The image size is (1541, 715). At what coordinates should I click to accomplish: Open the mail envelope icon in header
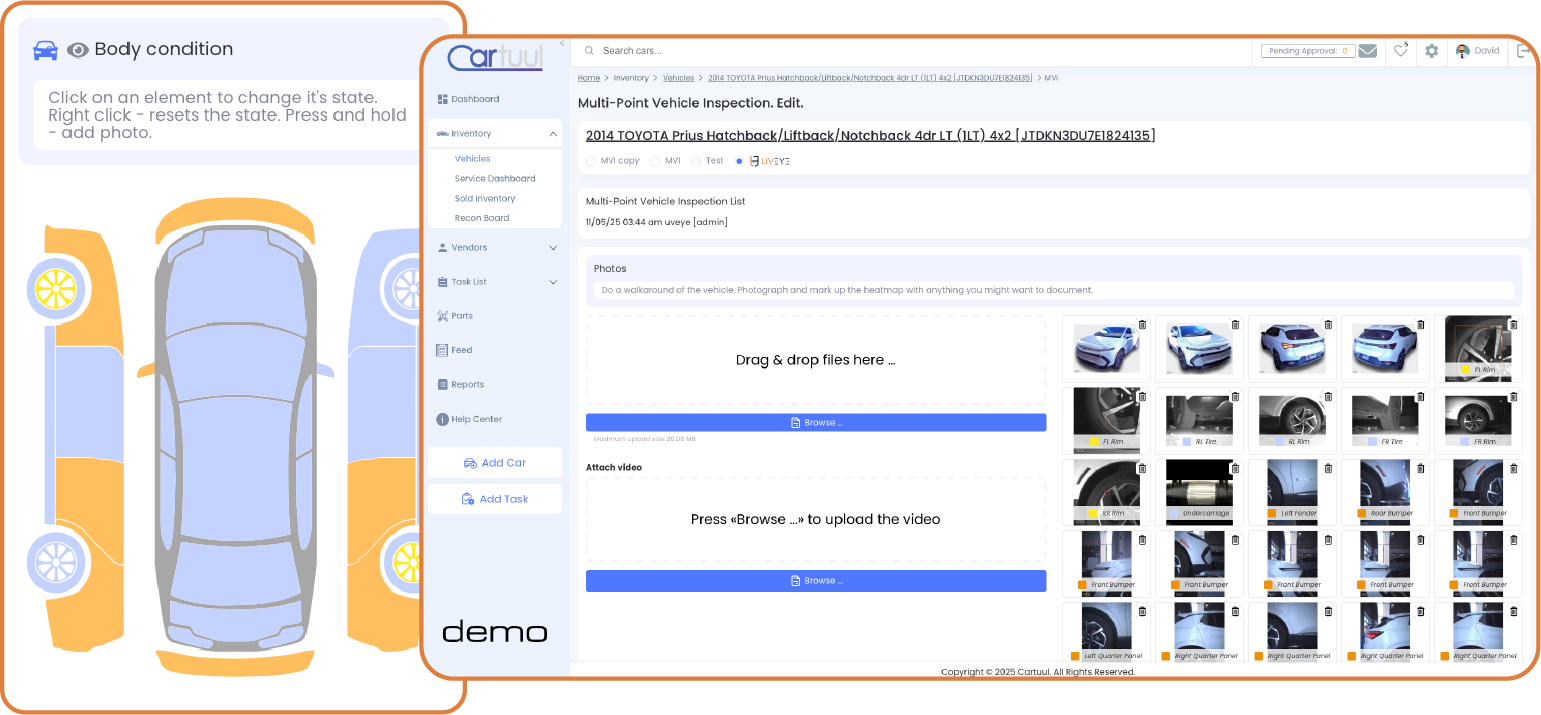click(x=1367, y=51)
